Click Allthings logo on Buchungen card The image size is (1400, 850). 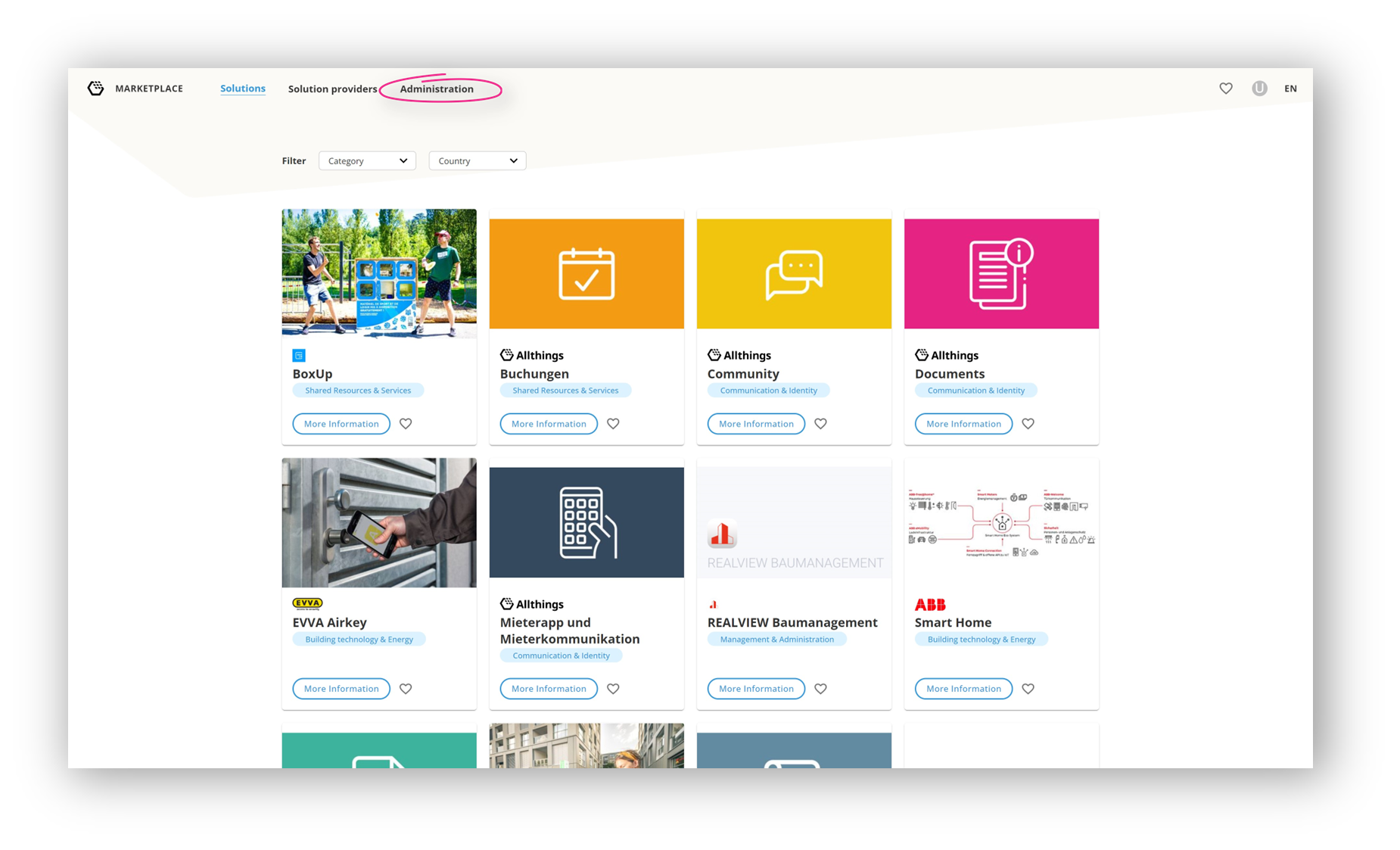(532, 355)
